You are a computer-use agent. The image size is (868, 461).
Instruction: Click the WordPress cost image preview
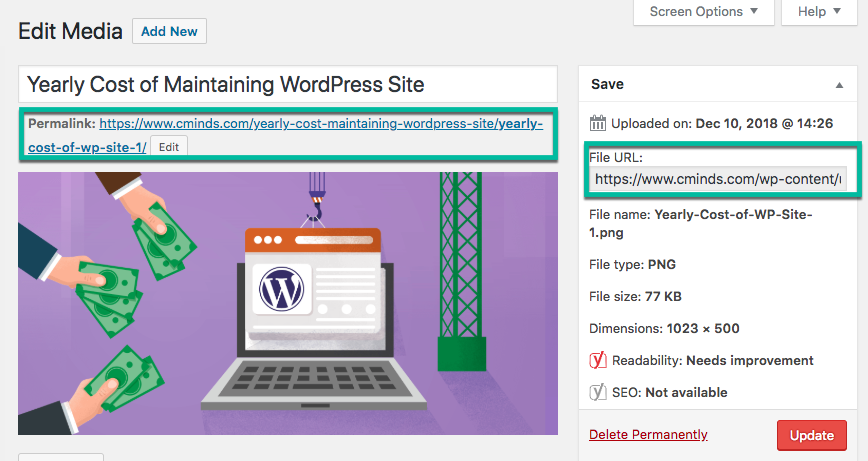pos(288,303)
